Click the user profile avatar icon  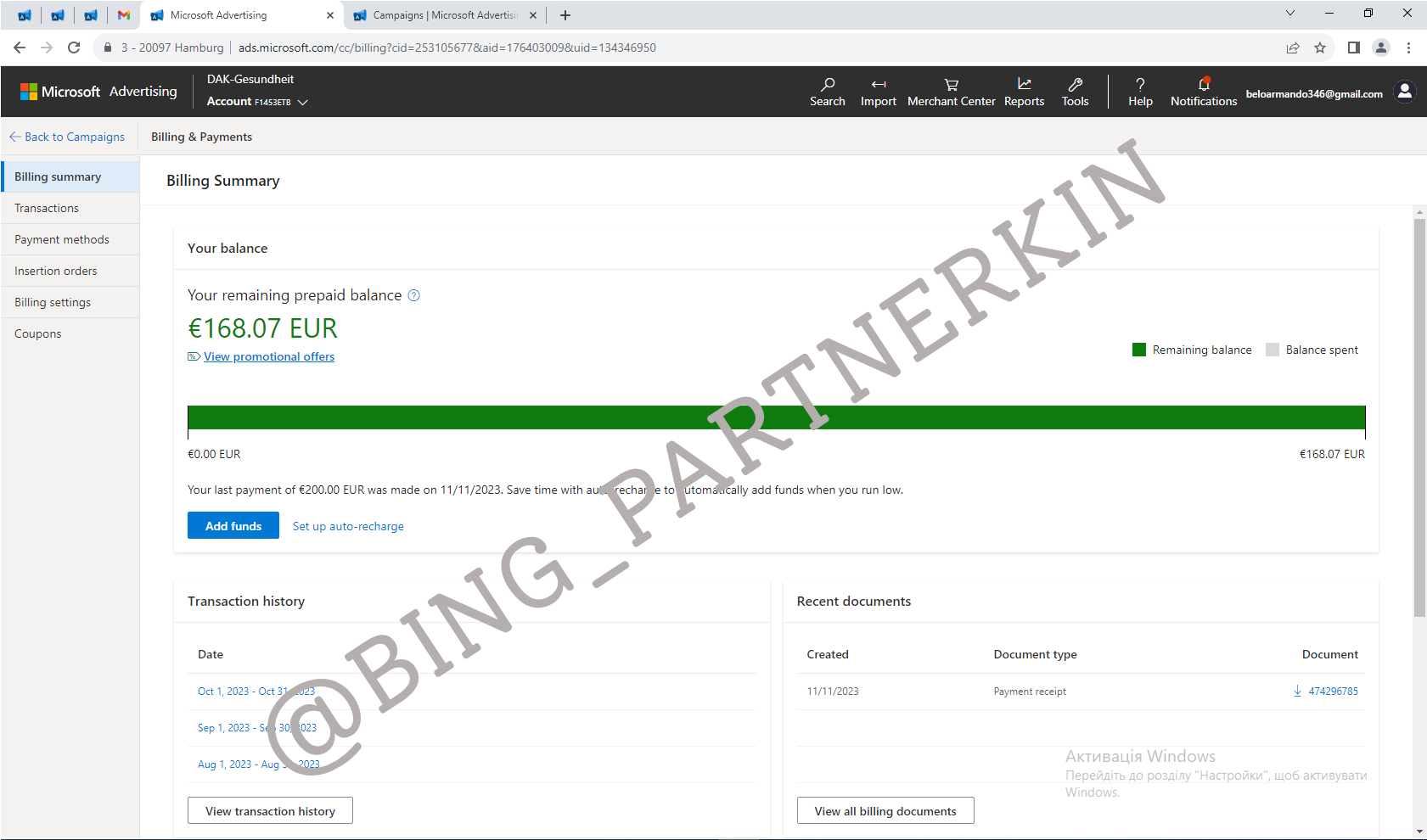[1405, 92]
